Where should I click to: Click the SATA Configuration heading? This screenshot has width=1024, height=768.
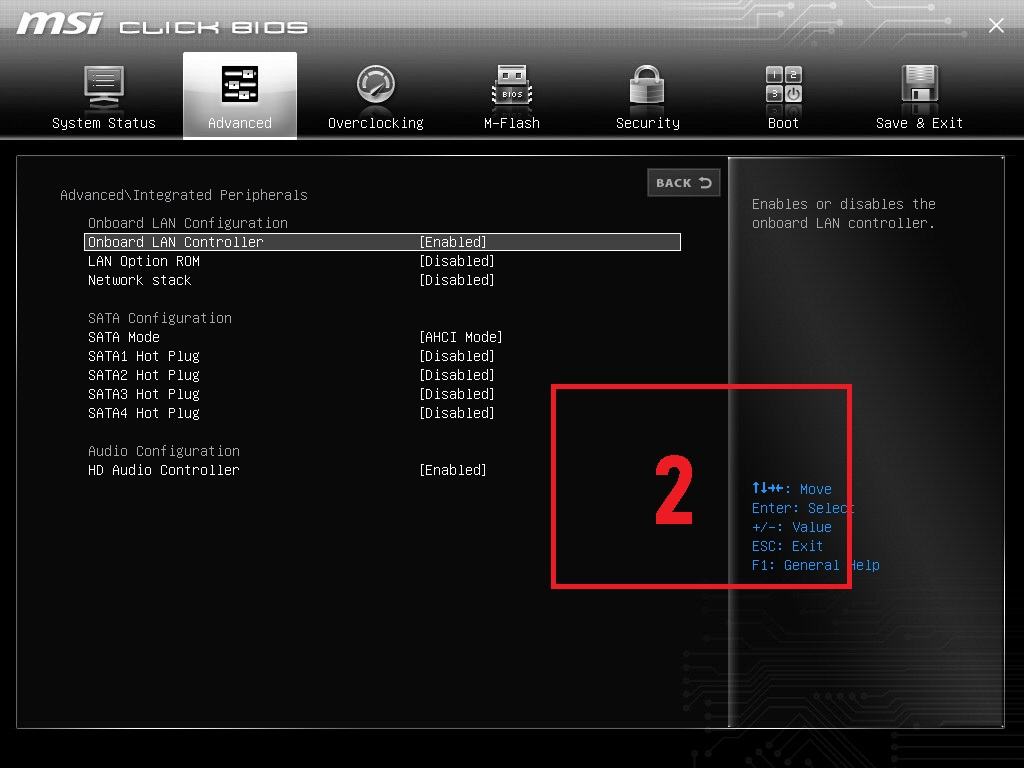click(x=160, y=318)
